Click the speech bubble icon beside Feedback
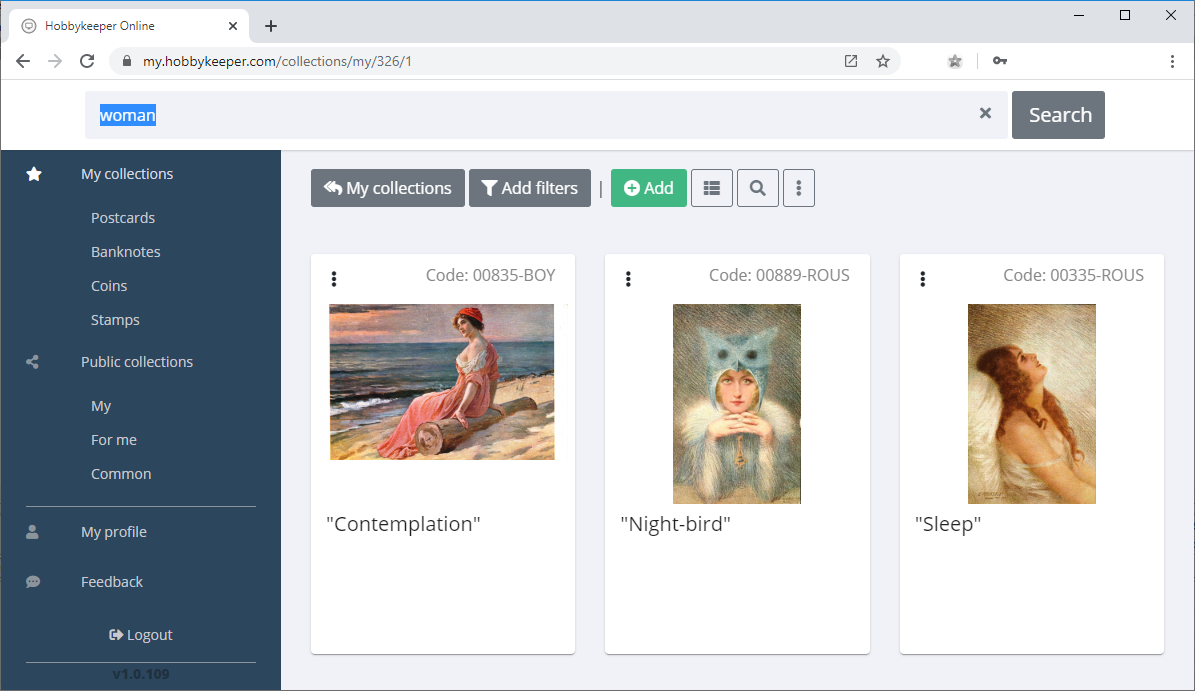Image resolution: width=1195 pixels, height=691 pixels. click(x=33, y=582)
